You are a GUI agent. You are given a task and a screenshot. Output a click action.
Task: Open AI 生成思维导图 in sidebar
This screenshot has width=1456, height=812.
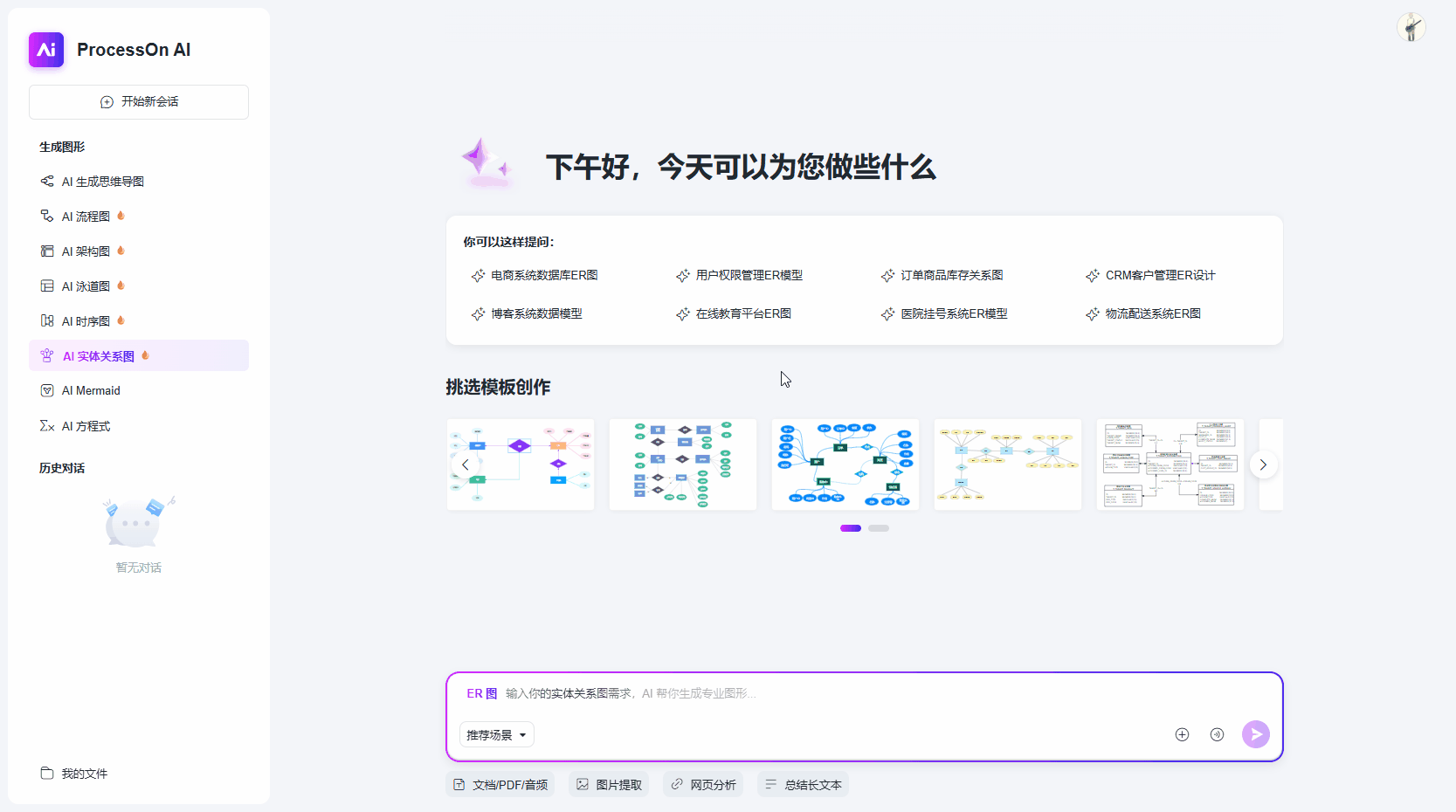pyautogui.click(x=139, y=182)
